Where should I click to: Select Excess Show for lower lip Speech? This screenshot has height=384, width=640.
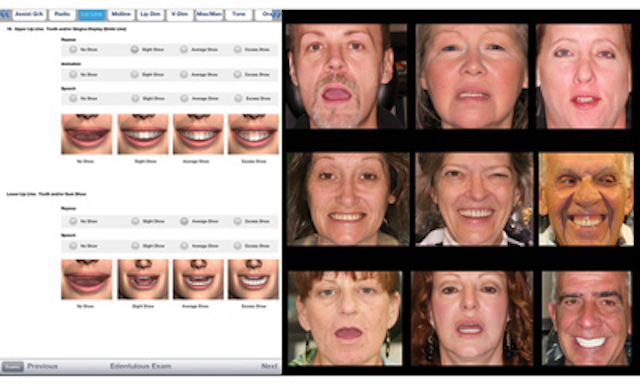(x=238, y=246)
